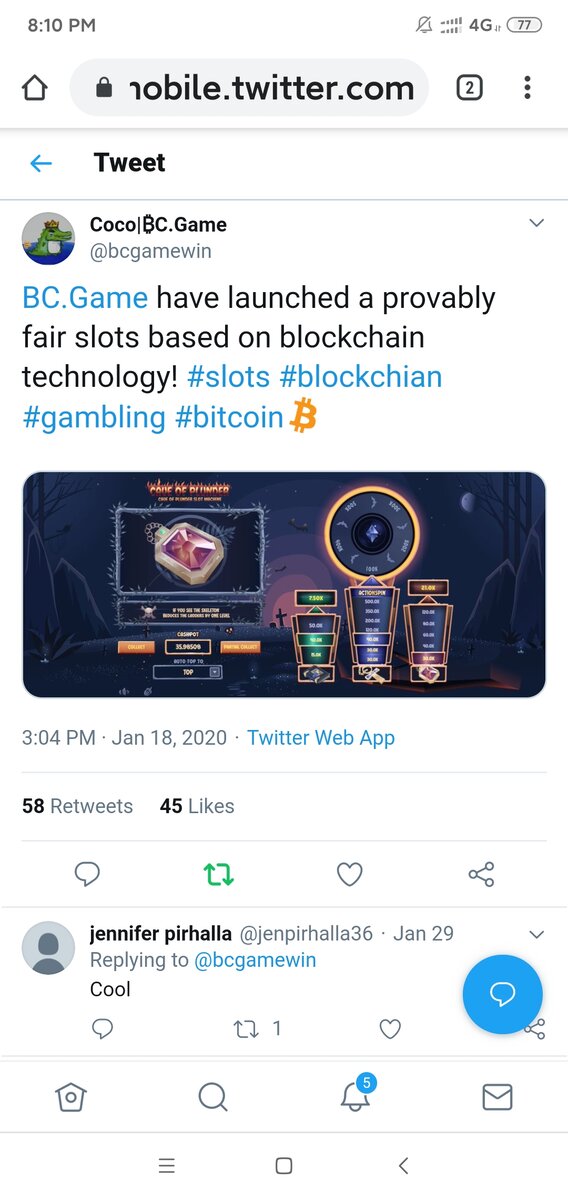Open the #slots hashtag
The image size is (568, 1200).
(x=228, y=376)
